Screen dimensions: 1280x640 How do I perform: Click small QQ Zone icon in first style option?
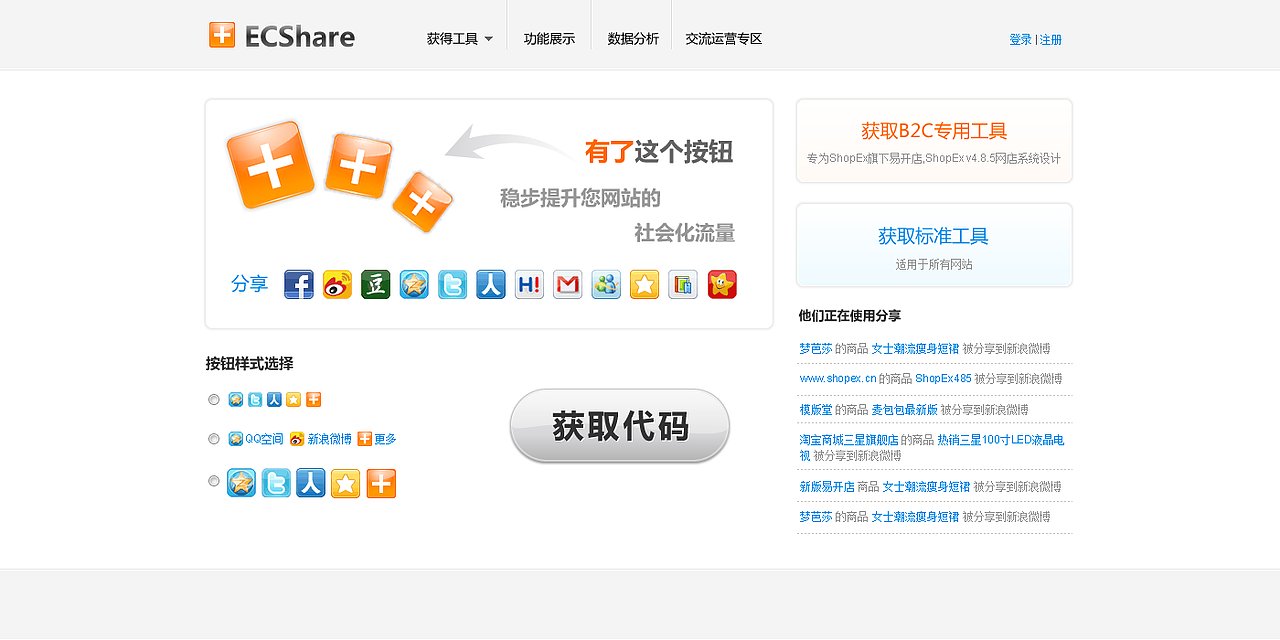(x=236, y=400)
